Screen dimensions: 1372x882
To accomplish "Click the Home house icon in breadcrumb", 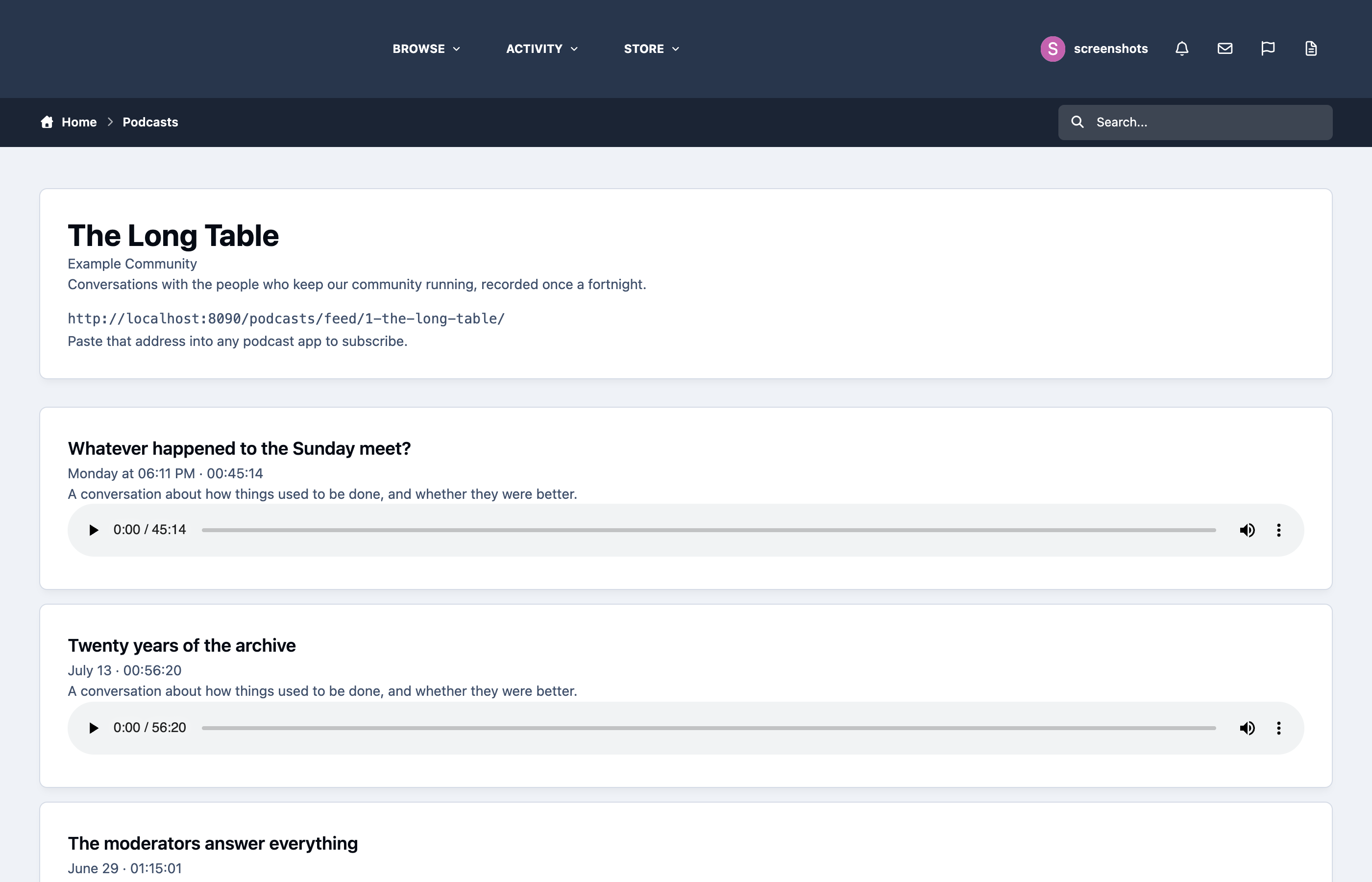I will 47,122.
